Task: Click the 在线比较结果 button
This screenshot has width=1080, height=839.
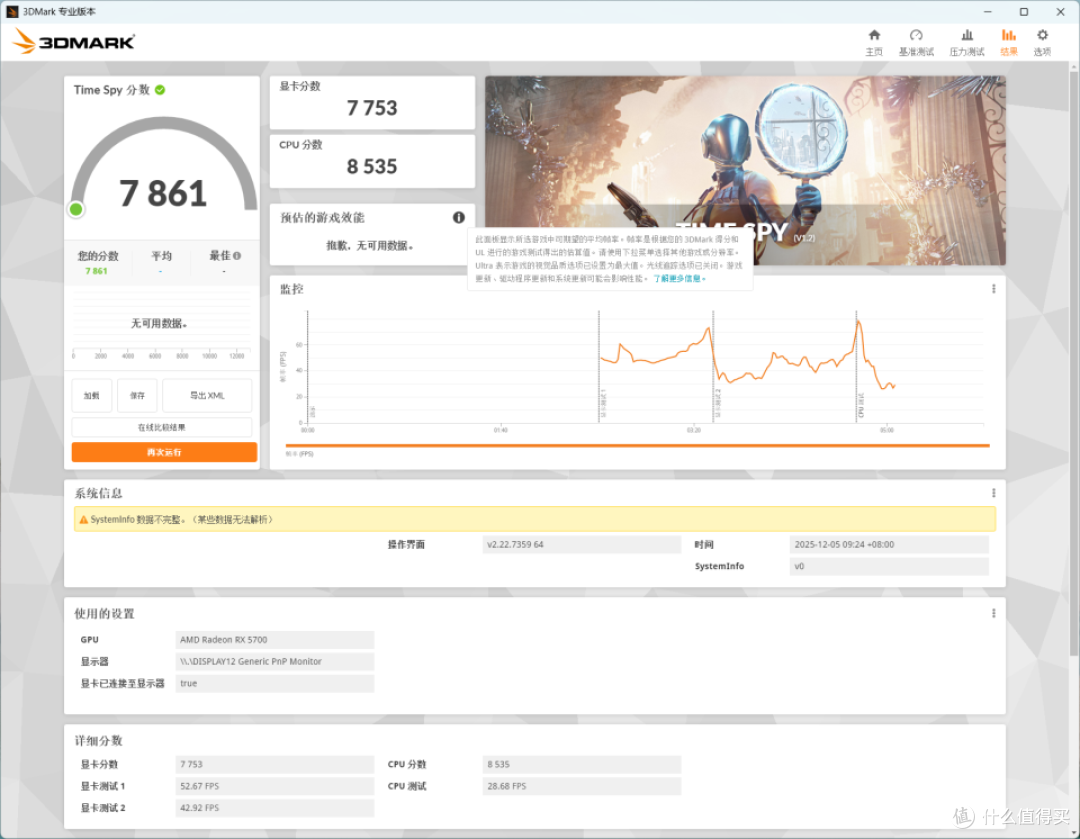Action: coord(162,427)
